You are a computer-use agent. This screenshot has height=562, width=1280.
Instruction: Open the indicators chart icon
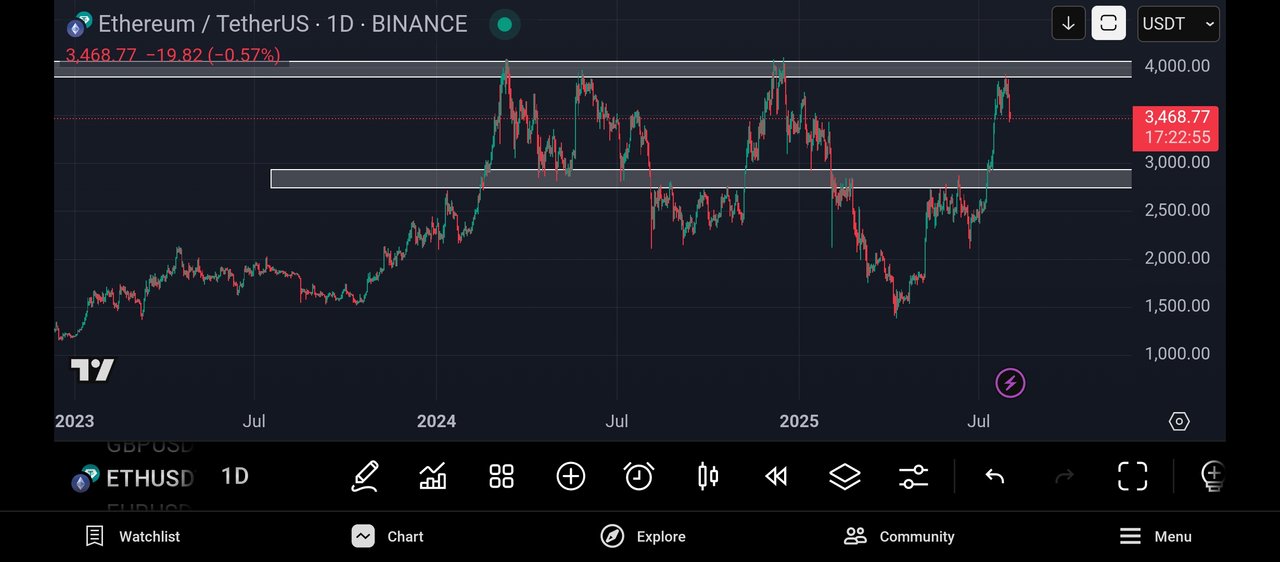433,476
